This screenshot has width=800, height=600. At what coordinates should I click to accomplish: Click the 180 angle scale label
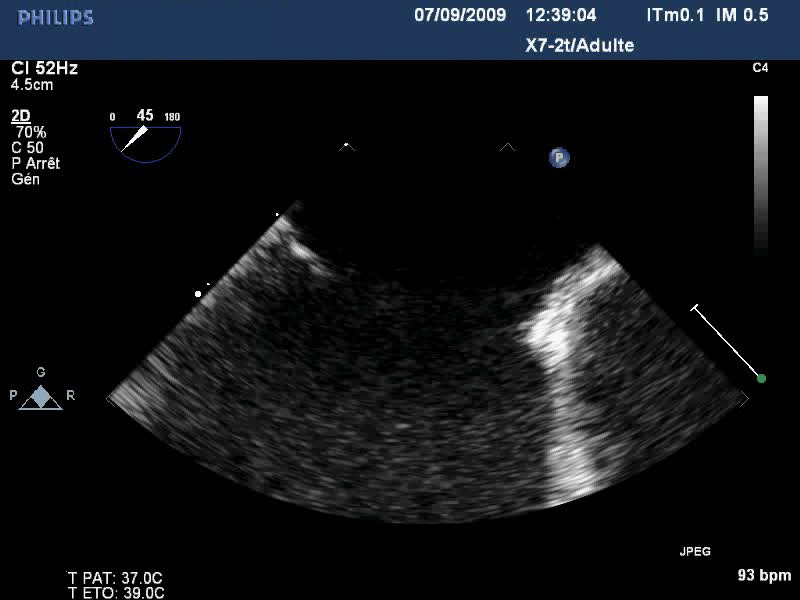(x=172, y=117)
